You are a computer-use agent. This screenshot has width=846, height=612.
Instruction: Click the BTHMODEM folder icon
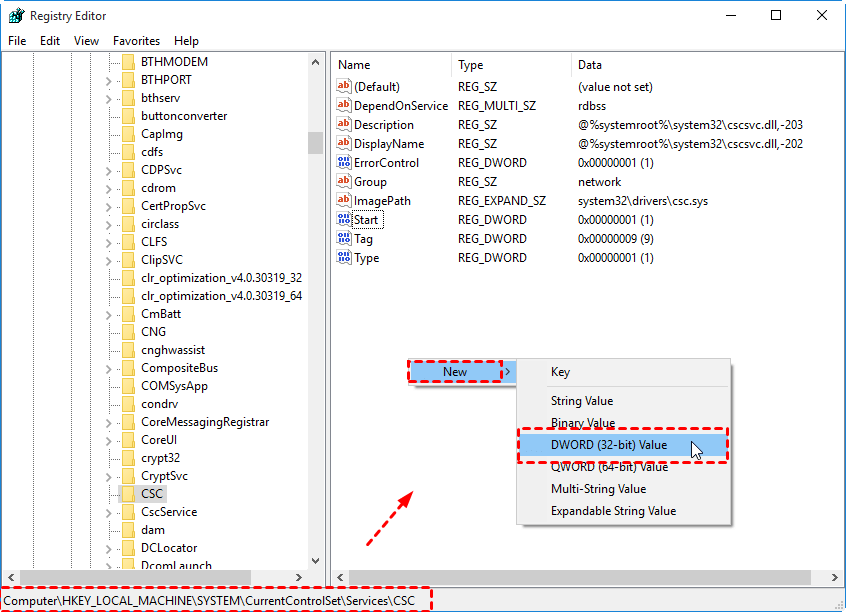pos(128,62)
